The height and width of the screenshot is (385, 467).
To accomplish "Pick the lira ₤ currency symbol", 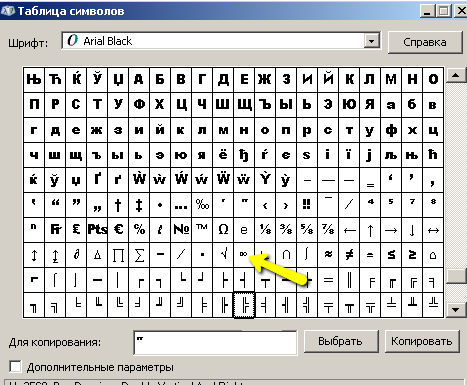I will (x=76, y=230).
